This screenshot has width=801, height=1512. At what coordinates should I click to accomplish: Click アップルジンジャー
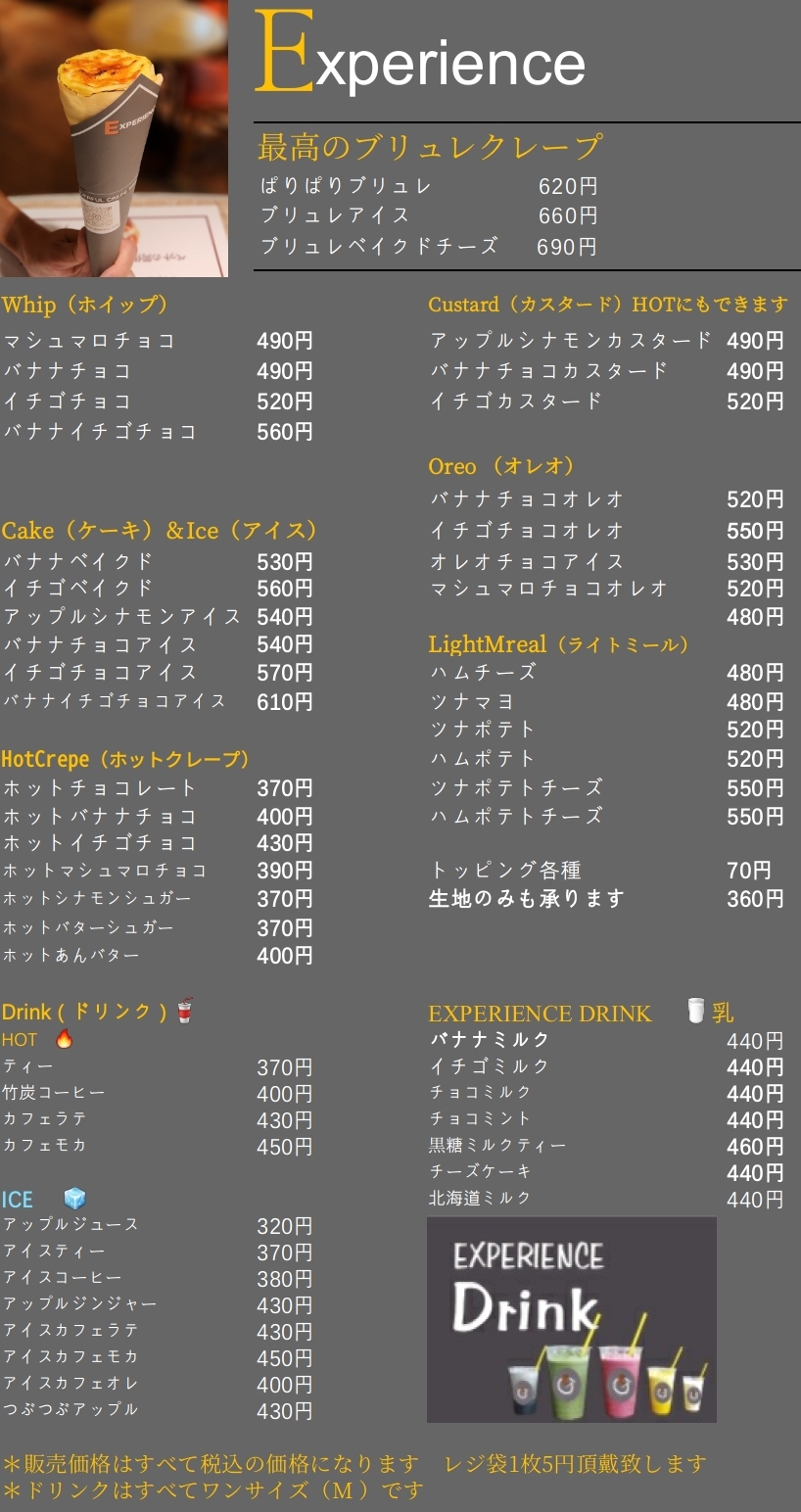[80, 1303]
